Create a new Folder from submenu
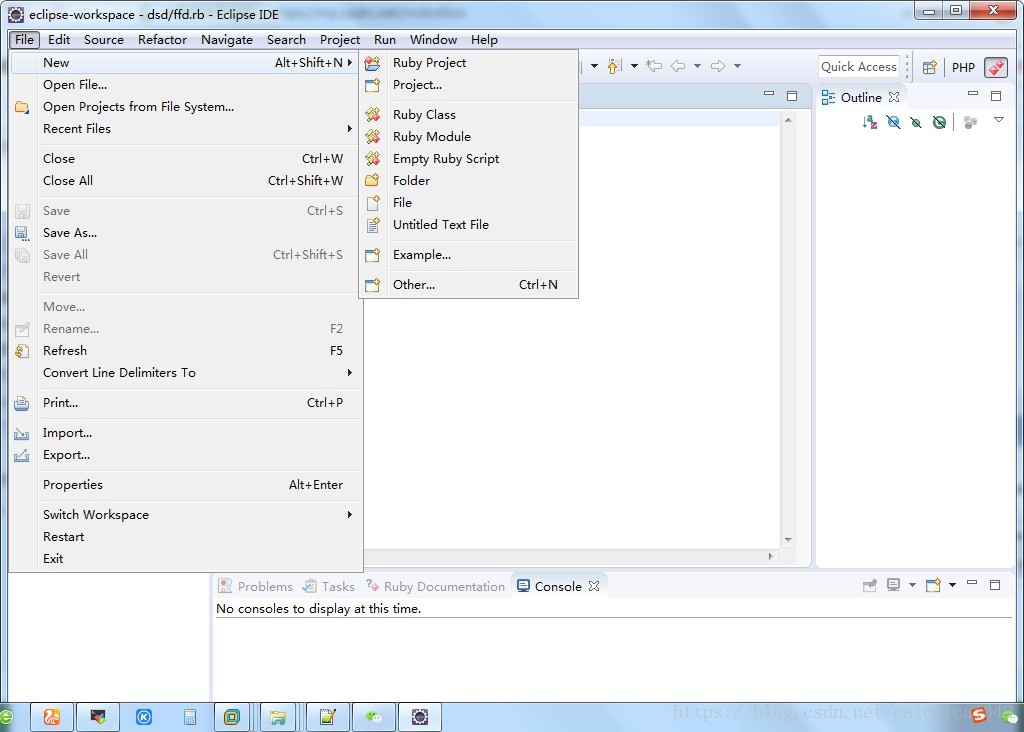1024x732 pixels. pyautogui.click(x=468, y=180)
